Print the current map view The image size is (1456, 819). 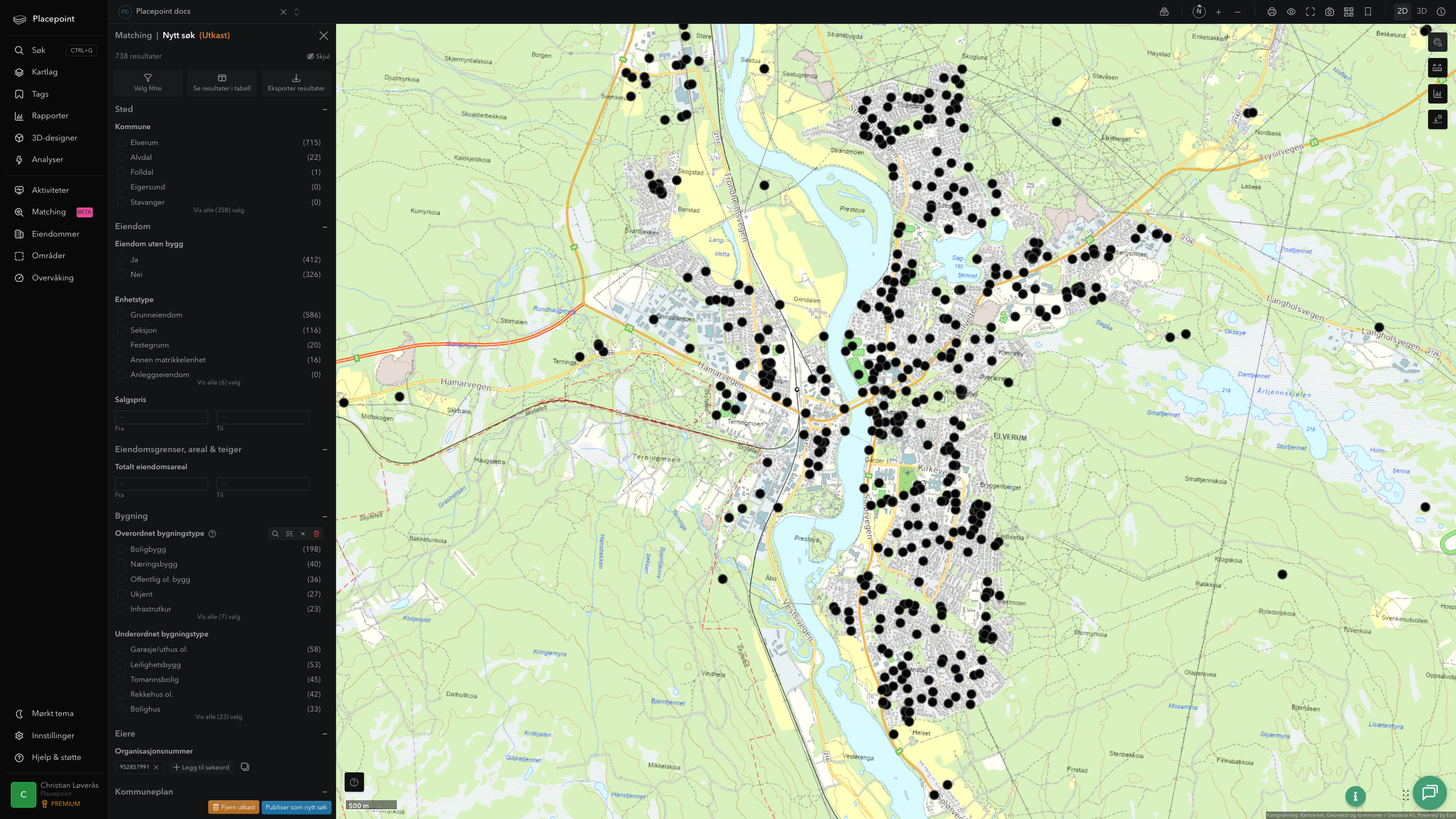(1272, 12)
